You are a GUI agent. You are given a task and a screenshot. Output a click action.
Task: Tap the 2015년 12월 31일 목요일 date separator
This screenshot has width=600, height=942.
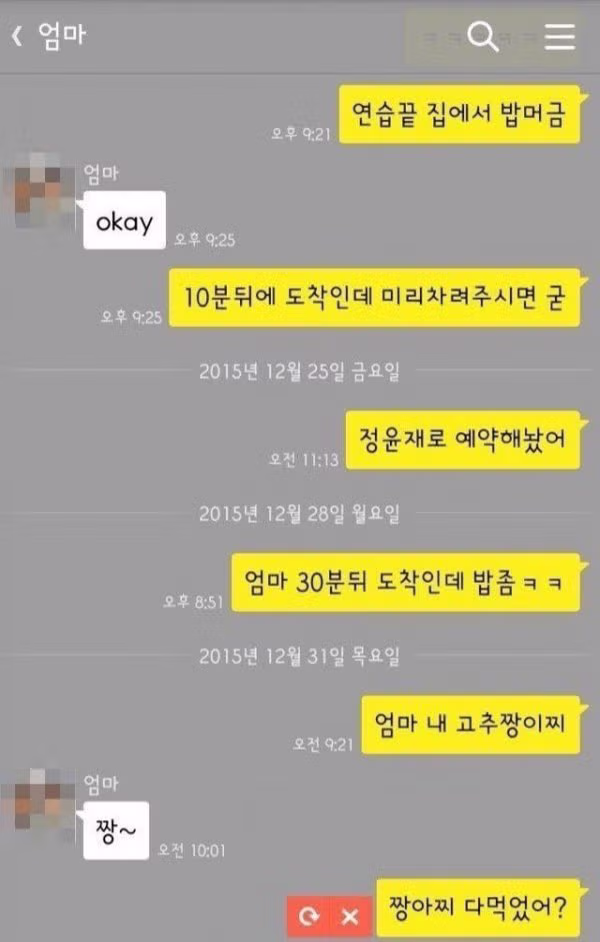coord(299,656)
